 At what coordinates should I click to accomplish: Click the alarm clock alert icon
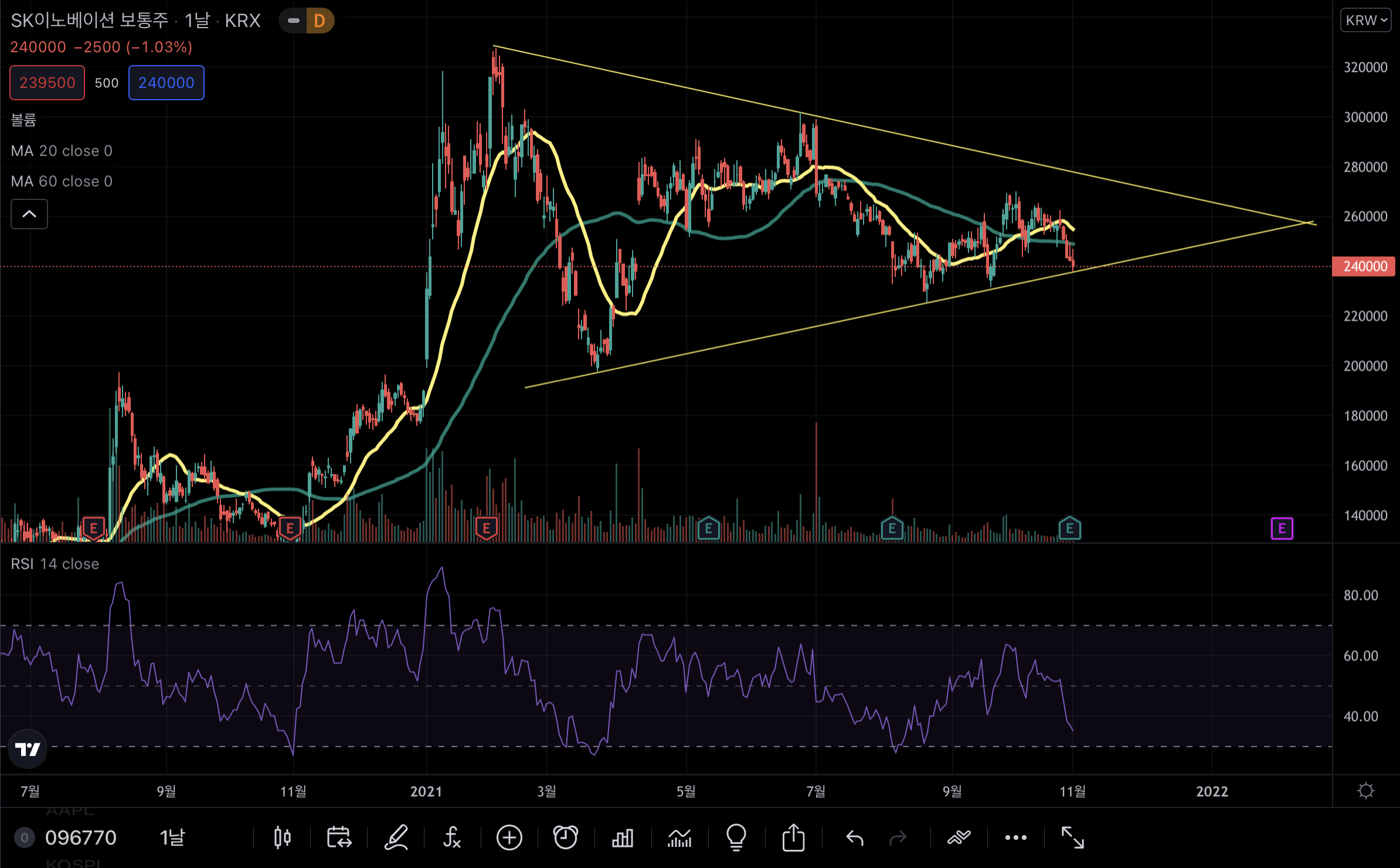(x=566, y=838)
